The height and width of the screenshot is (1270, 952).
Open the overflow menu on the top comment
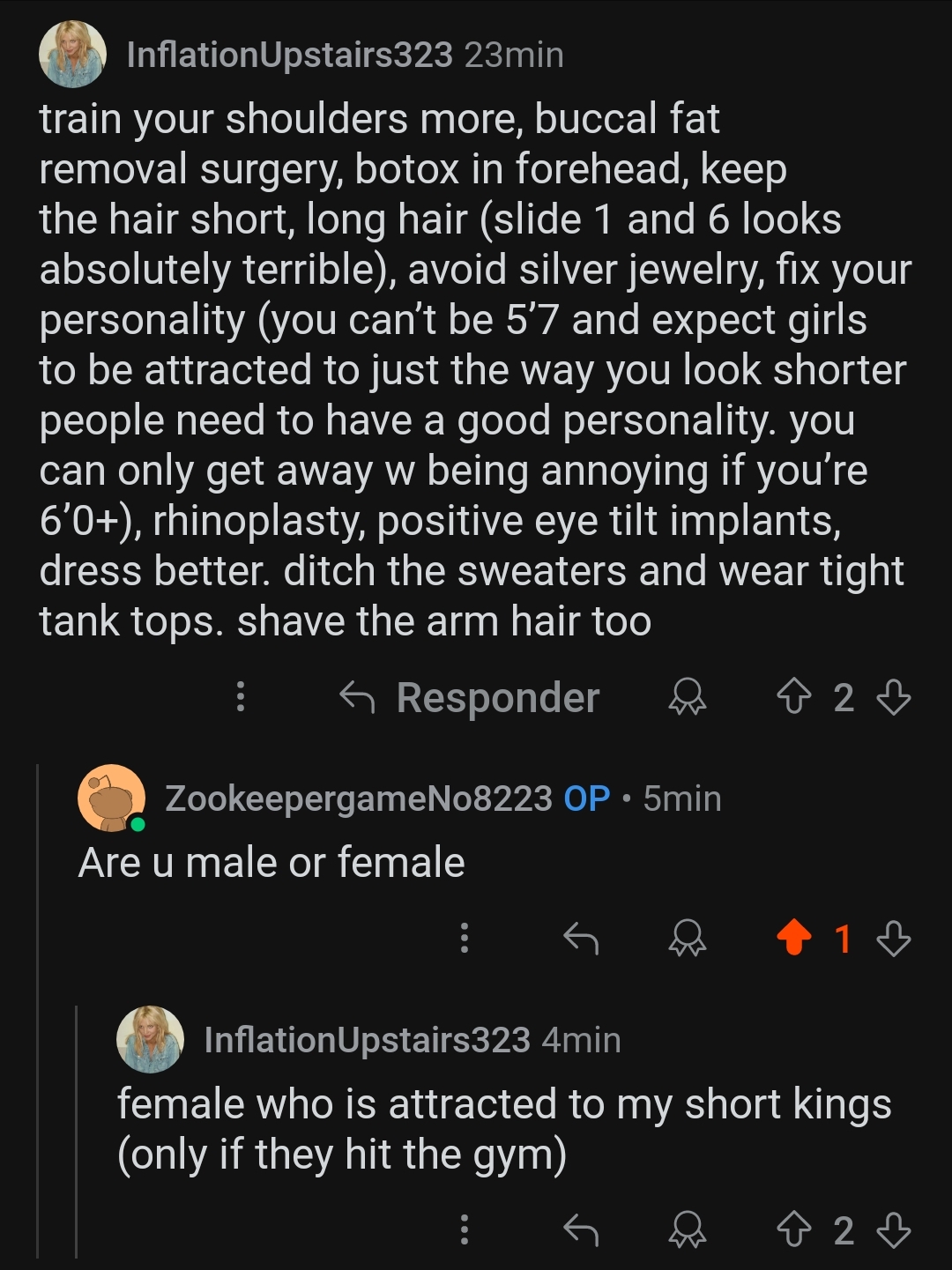(240, 698)
